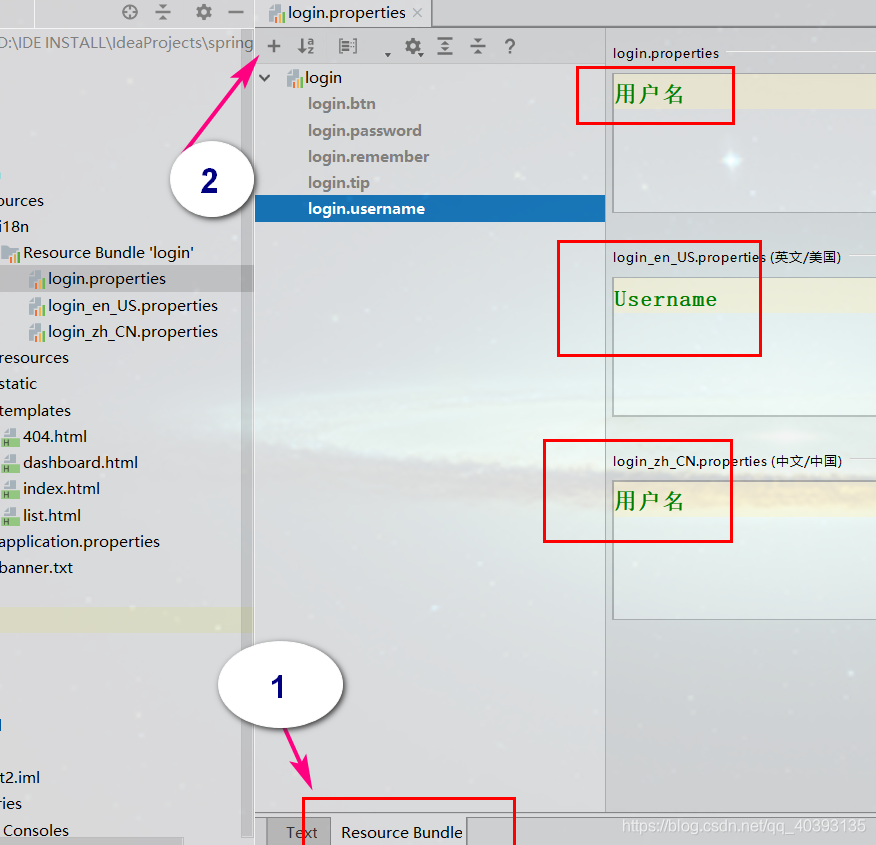Select the .iml file in project tree
This screenshot has height=845, width=876.
[x=20, y=777]
